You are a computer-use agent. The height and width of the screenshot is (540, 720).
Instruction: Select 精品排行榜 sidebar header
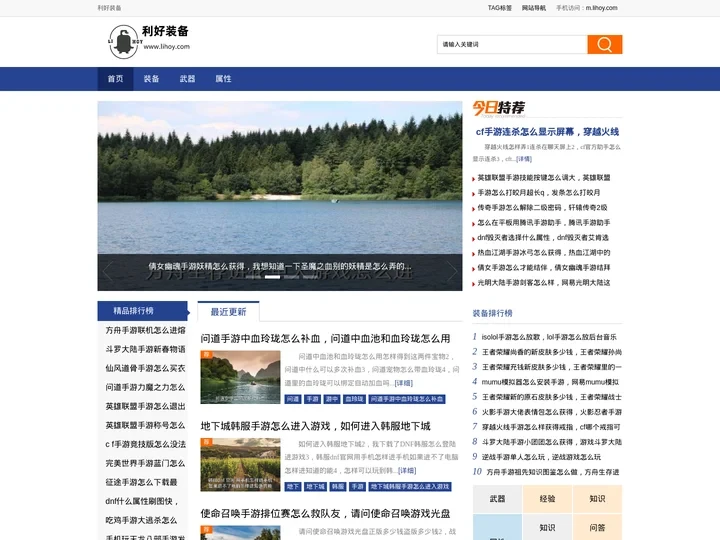coord(143,311)
